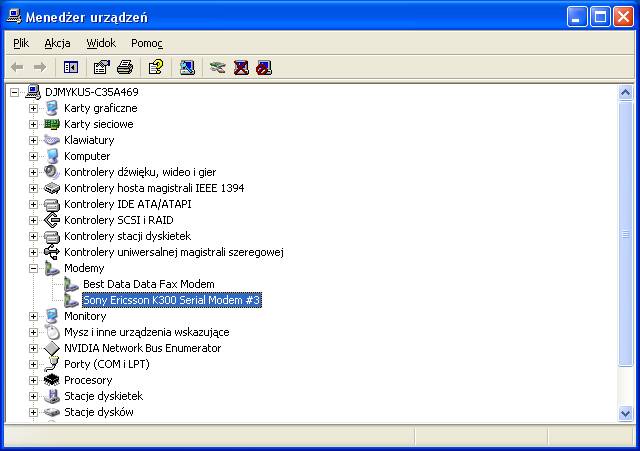Expand Klawiatury node
640x451 pixels.
point(33,140)
